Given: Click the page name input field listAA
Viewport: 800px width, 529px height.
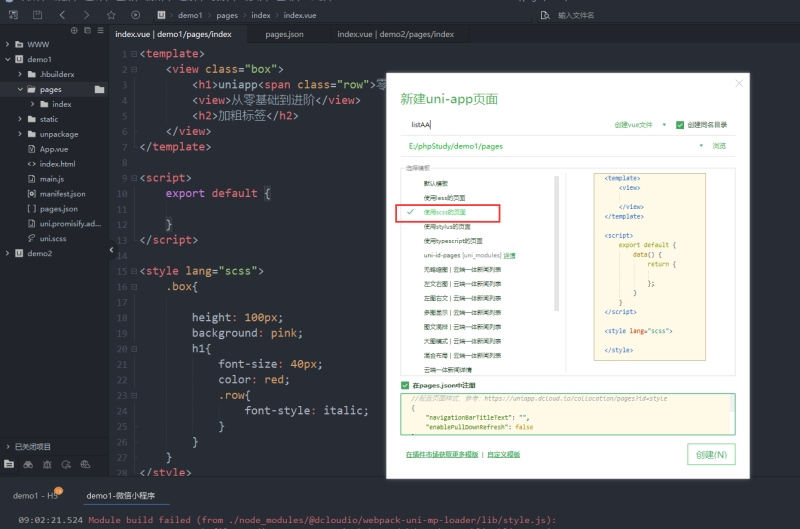Looking at the screenshot, I should 507,124.
